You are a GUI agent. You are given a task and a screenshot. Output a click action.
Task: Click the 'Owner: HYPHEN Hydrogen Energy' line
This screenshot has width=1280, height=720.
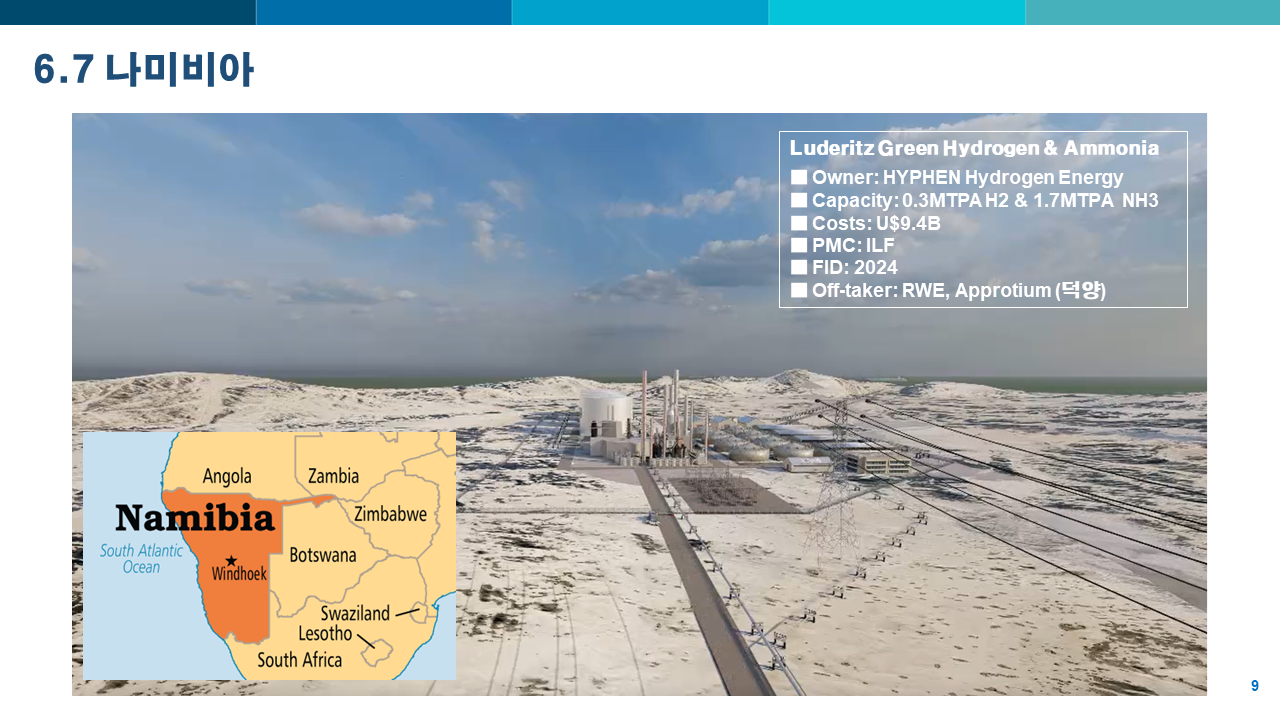(x=957, y=178)
